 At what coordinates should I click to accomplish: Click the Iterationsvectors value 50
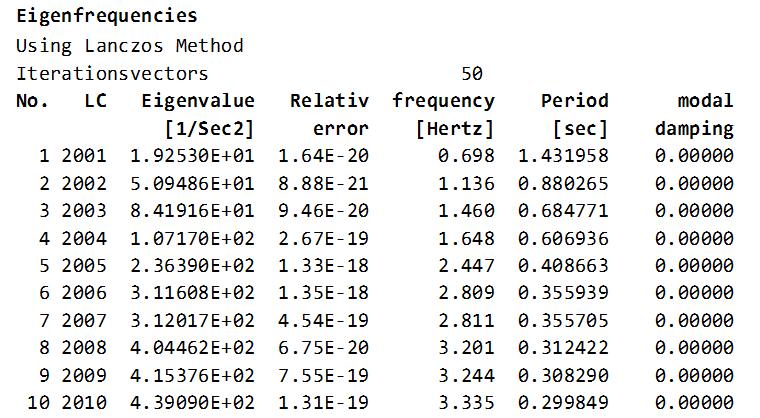pyautogui.click(x=472, y=73)
